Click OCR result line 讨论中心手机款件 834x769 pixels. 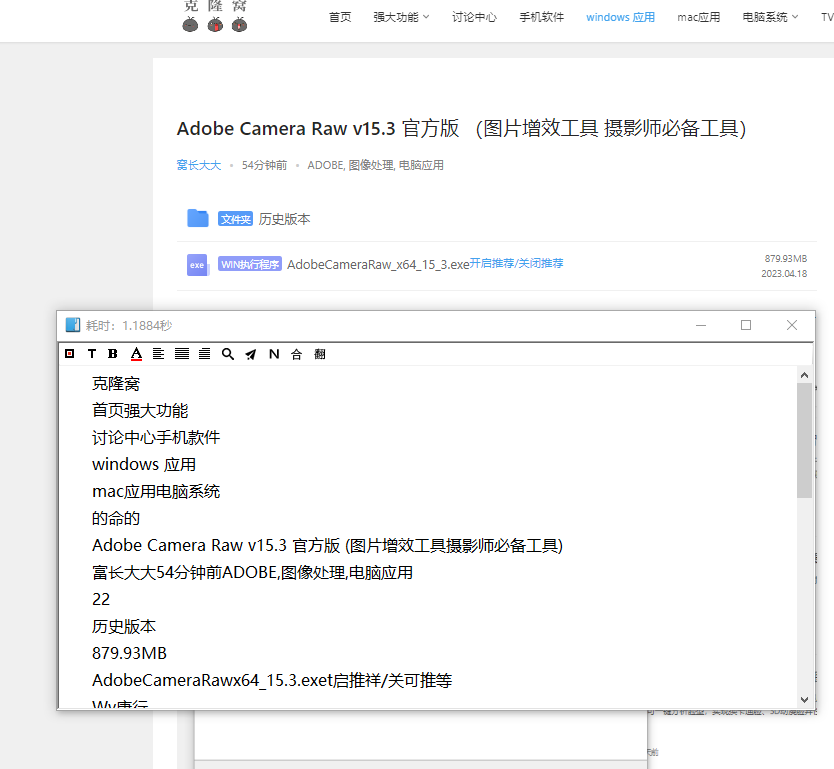(x=156, y=438)
